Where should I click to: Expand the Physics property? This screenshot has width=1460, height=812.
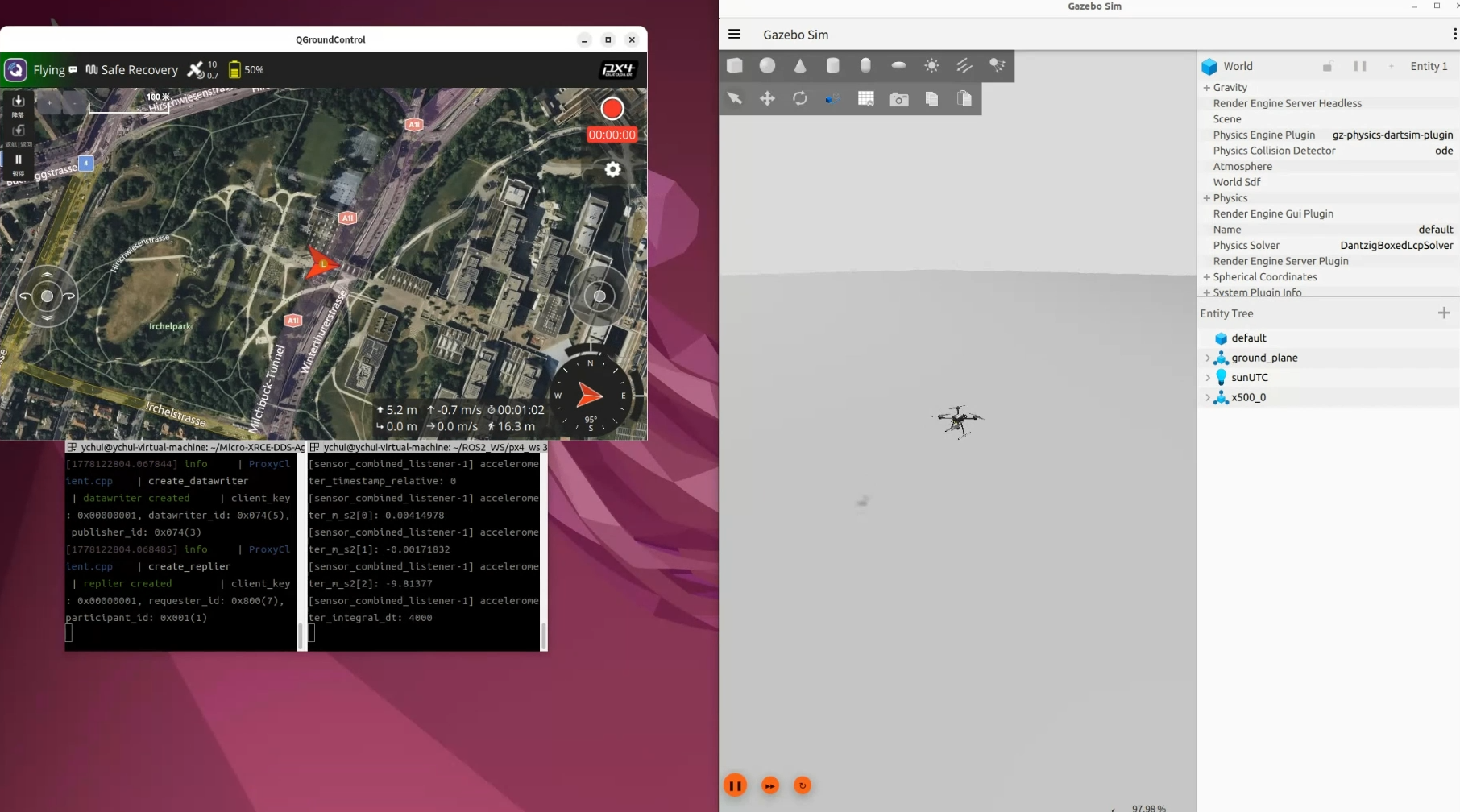1207,198
